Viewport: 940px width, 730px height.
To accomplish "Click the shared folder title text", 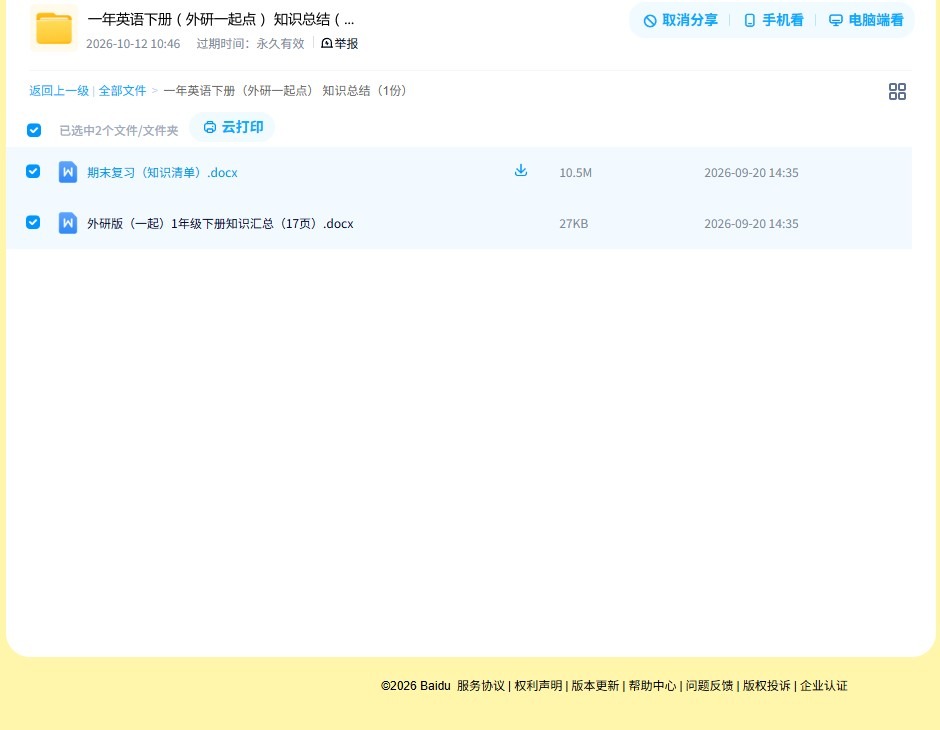I will [221, 20].
